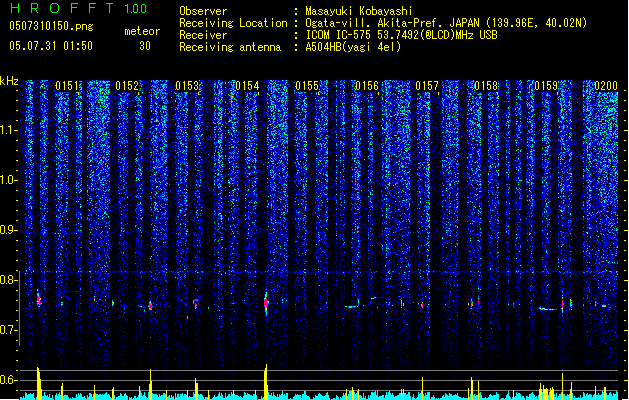Click the 'Receiving Location' field label
This screenshot has width=629, height=400.
coord(233,23)
